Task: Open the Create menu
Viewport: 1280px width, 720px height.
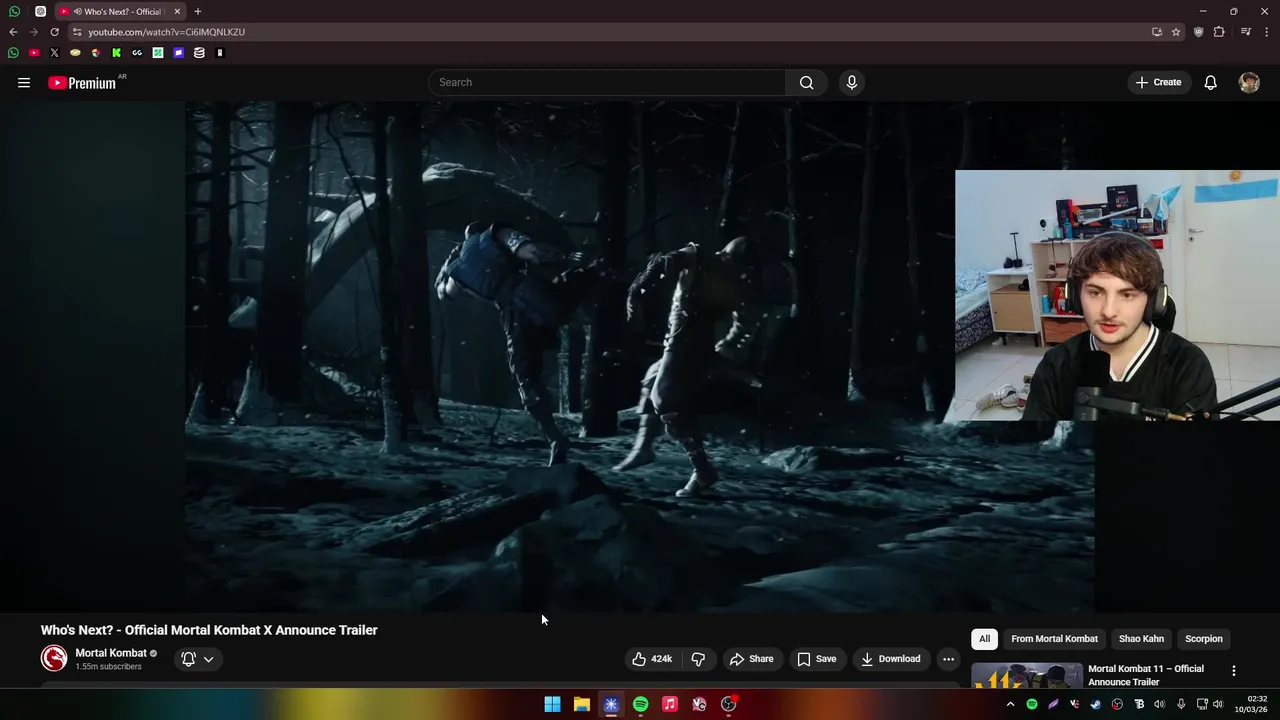Action: click(x=1158, y=82)
